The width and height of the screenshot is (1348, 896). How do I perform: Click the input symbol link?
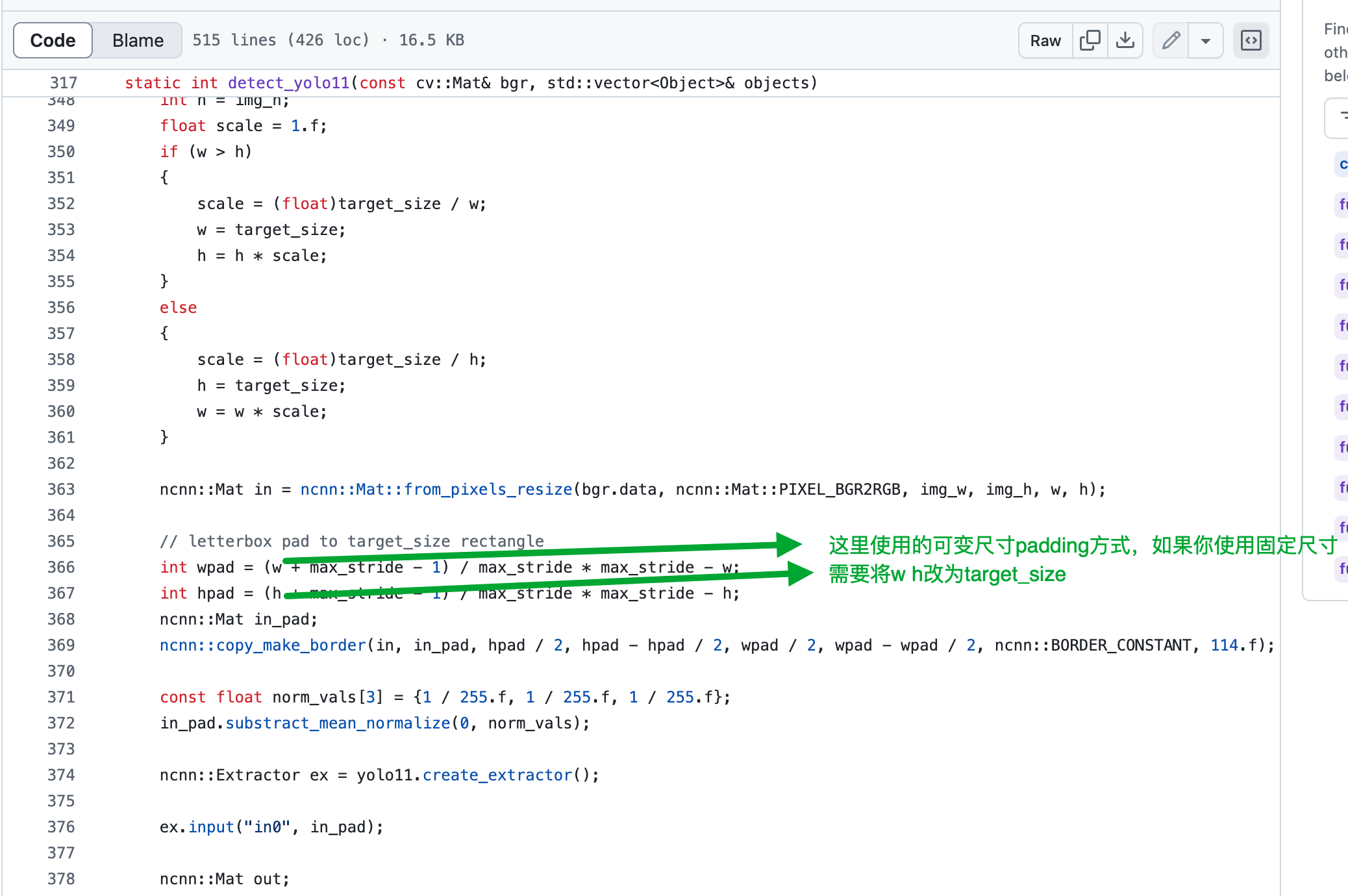211,827
